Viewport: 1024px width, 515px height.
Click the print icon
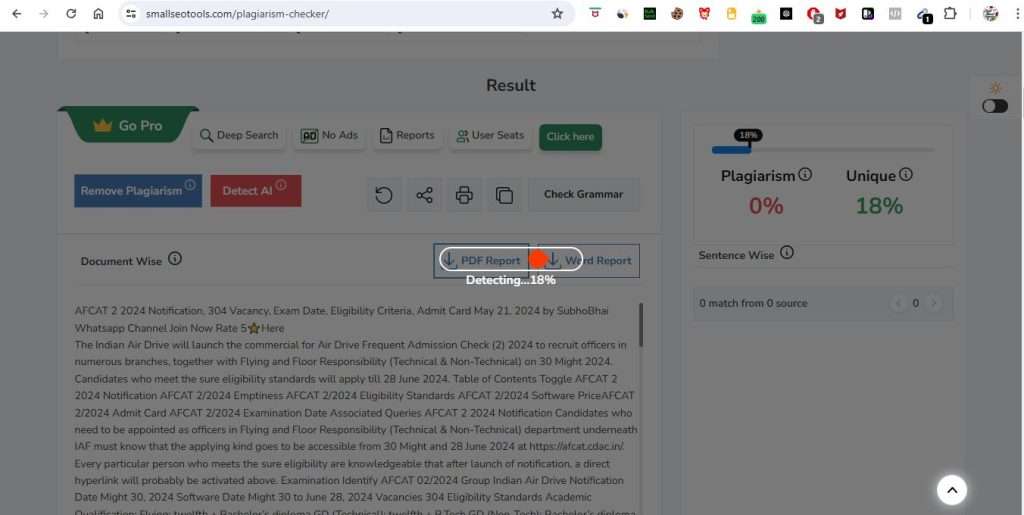464,195
